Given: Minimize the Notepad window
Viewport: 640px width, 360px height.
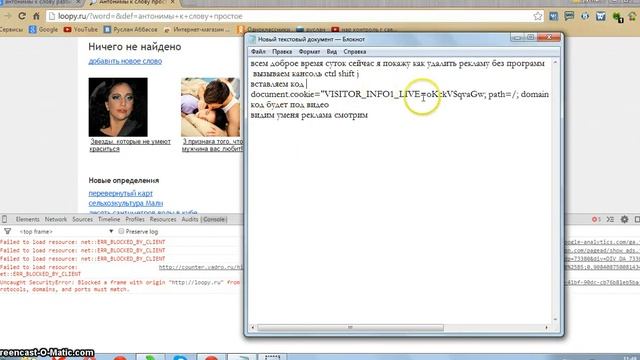Looking at the screenshot, I should pos(517,38).
